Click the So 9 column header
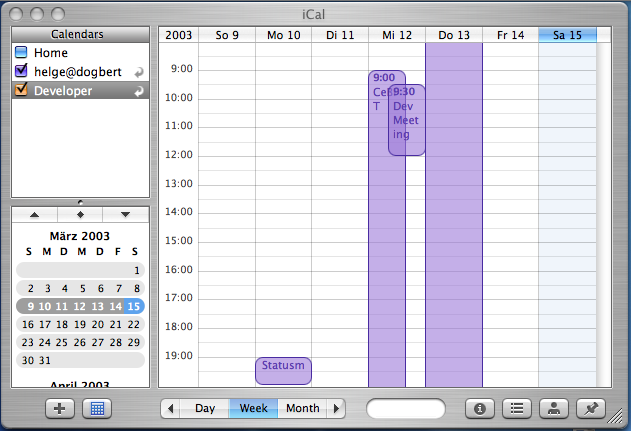 (x=227, y=35)
